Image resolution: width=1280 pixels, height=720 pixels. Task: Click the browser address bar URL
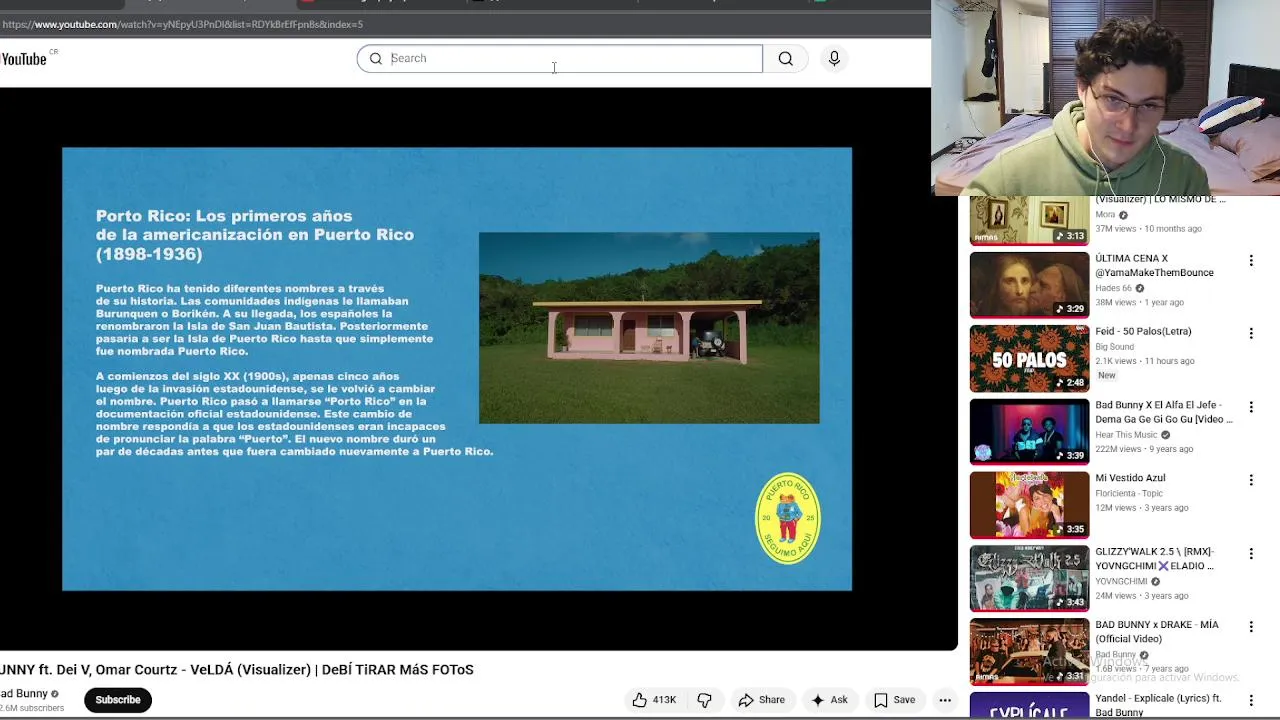(x=182, y=24)
